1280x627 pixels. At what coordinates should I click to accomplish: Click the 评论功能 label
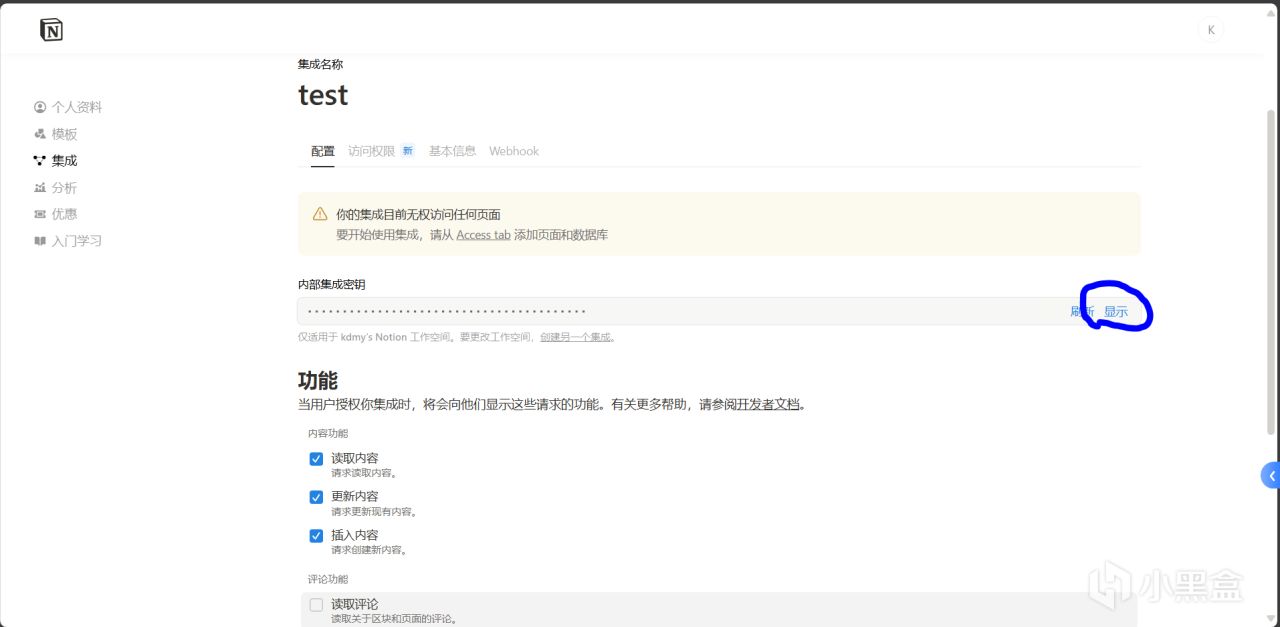(x=329, y=579)
